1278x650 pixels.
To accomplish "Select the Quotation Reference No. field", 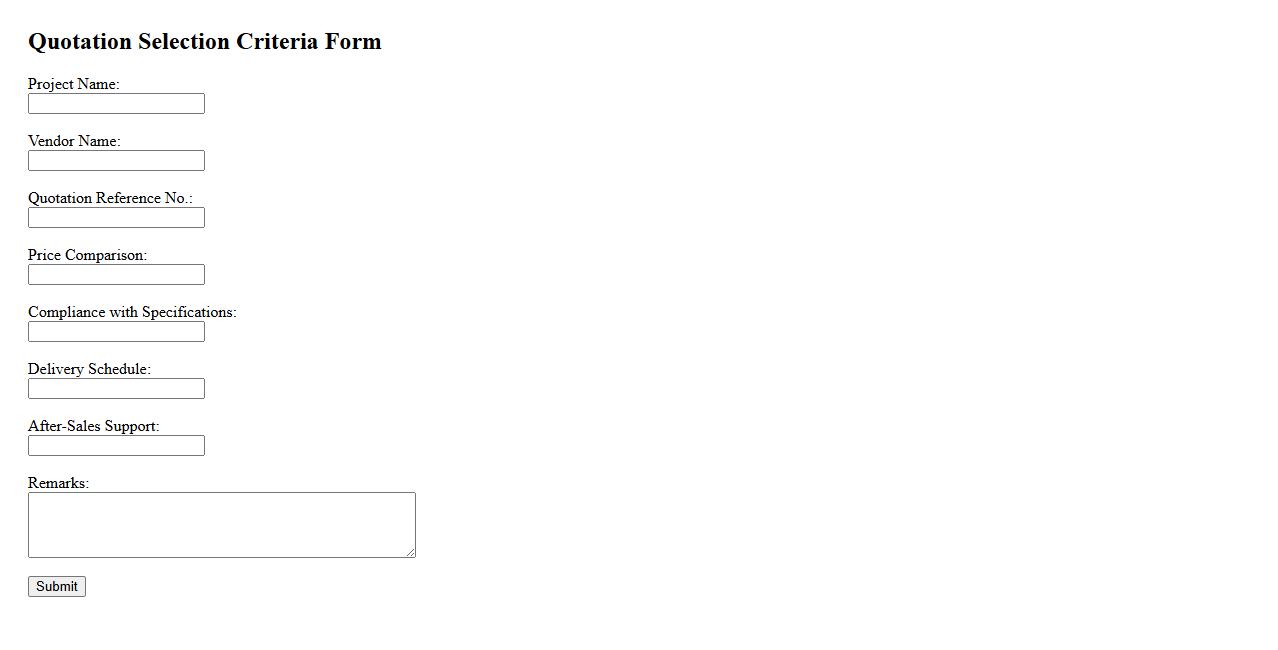I will pyautogui.click(x=116, y=218).
